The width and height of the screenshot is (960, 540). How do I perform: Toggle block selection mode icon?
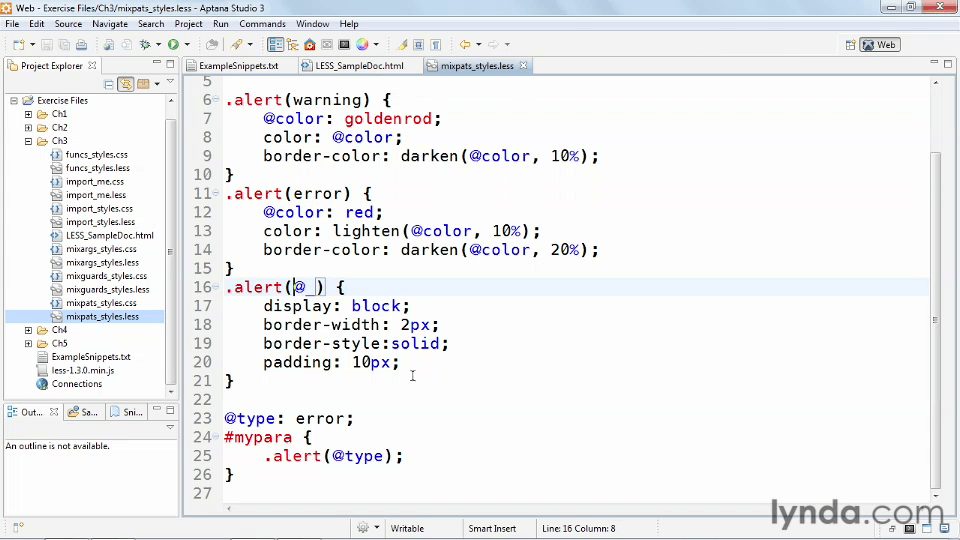[x=419, y=45]
